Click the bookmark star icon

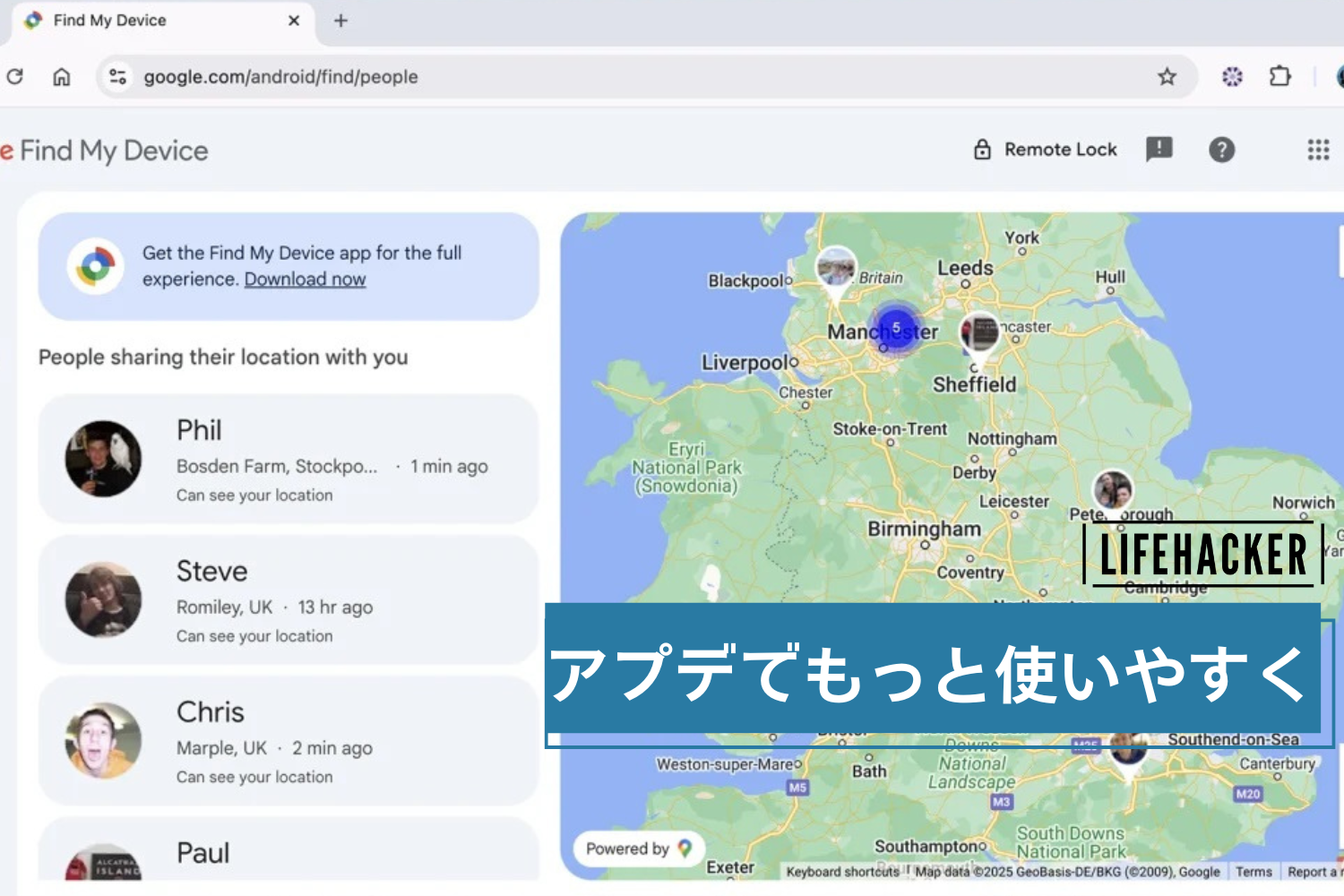pos(1167,76)
